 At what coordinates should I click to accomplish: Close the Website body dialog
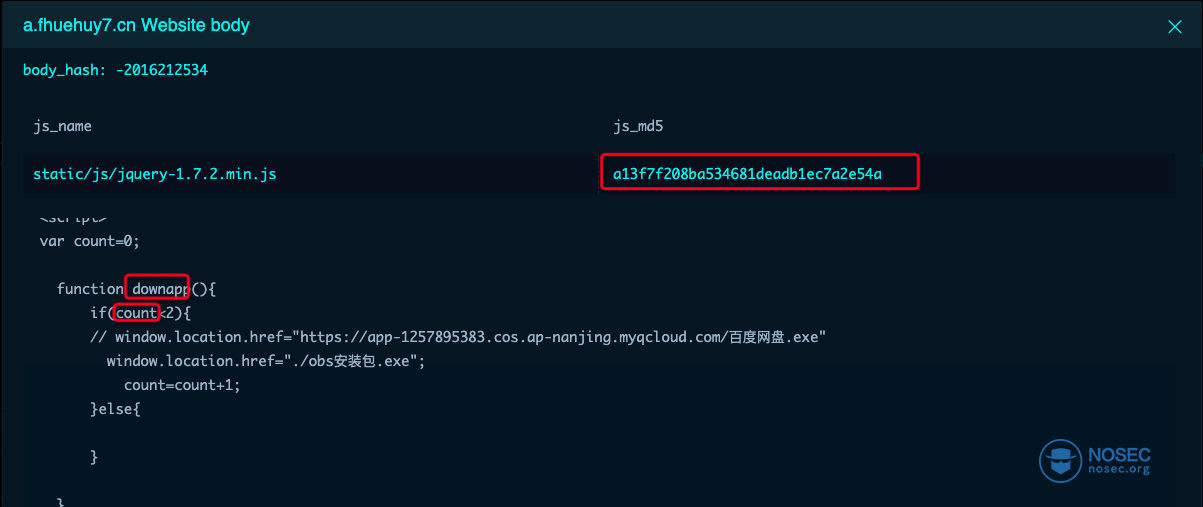click(1175, 27)
